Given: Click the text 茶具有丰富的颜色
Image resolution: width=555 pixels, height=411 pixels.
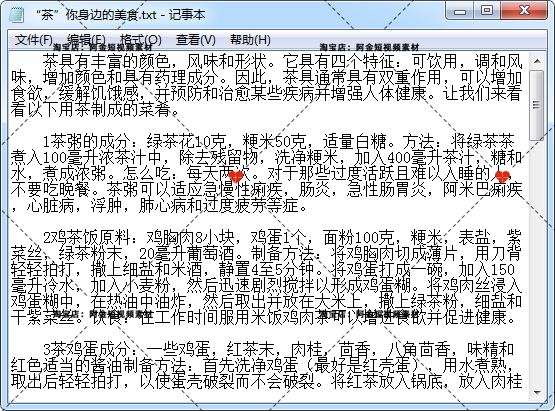Looking at the screenshot, I should coord(106,61).
